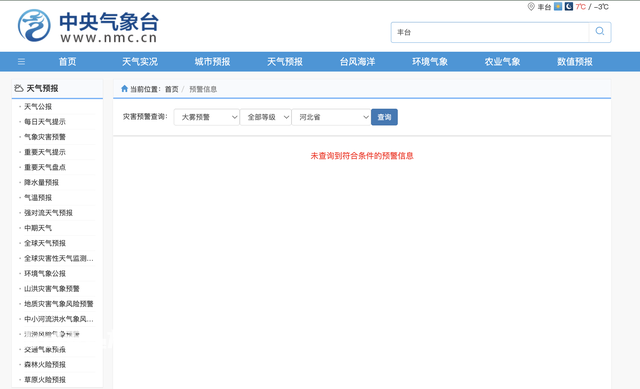
Task: Select 数值预报 in the navigation bar
Action: 575,62
